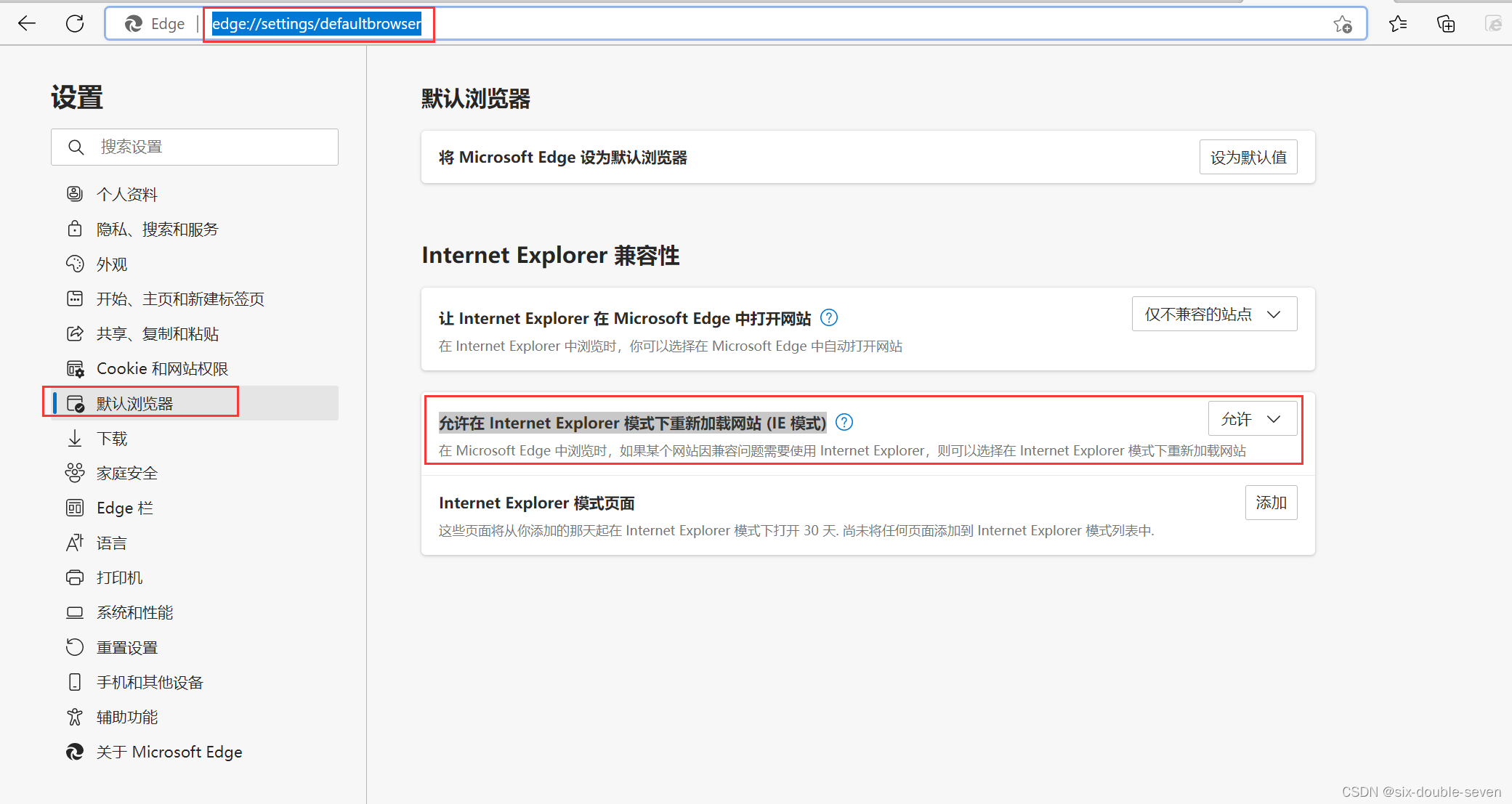Click the 搜索设置 search field
The height and width of the screenshot is (804, 1512).
(195, 147)
